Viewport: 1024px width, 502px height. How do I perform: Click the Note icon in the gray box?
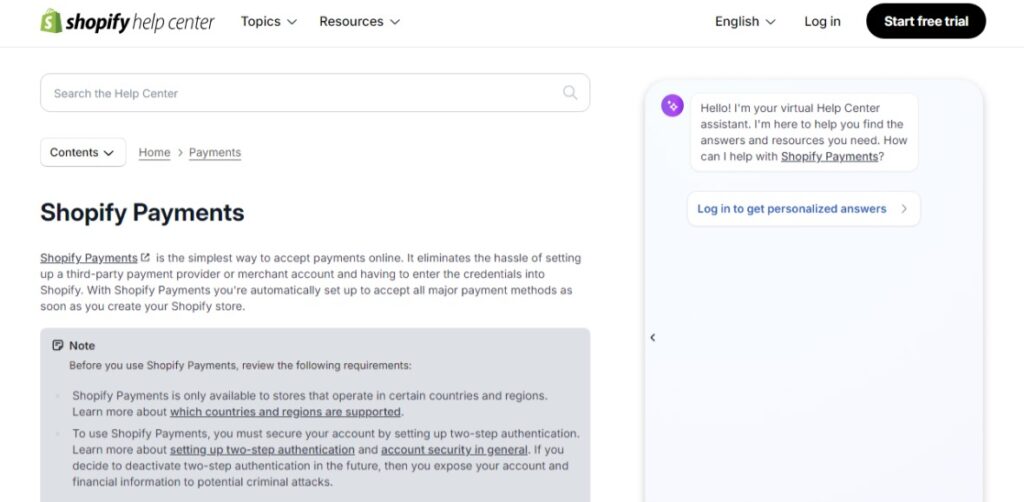point(57,345)
